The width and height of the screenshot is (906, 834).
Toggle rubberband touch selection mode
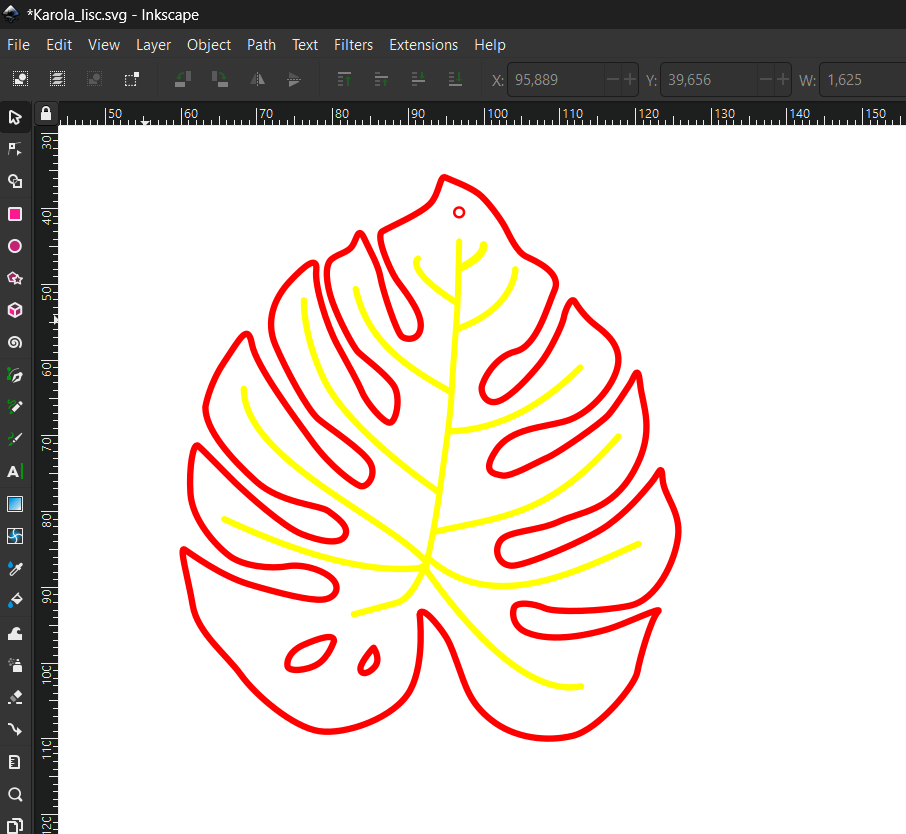click(x=132, y=79)
